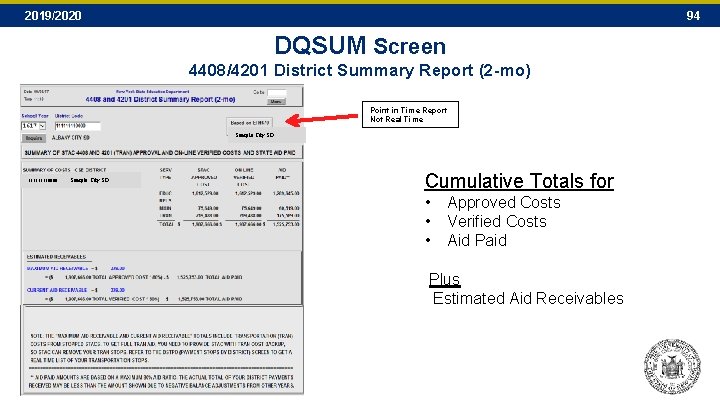Click the 'DQSUM Screen' slide title
720x405 pixels.
coord(360,46)
